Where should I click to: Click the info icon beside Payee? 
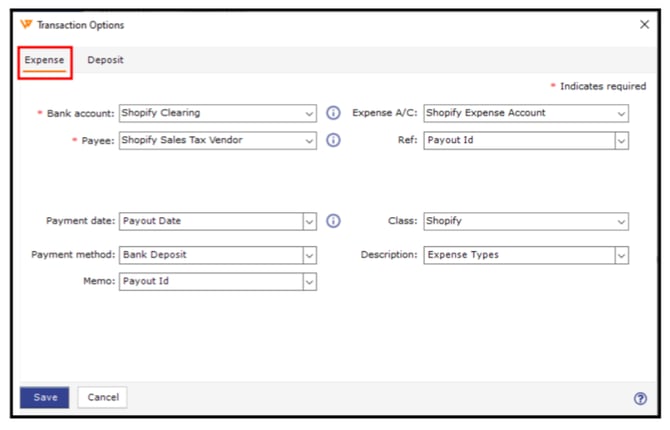[334, 140]
